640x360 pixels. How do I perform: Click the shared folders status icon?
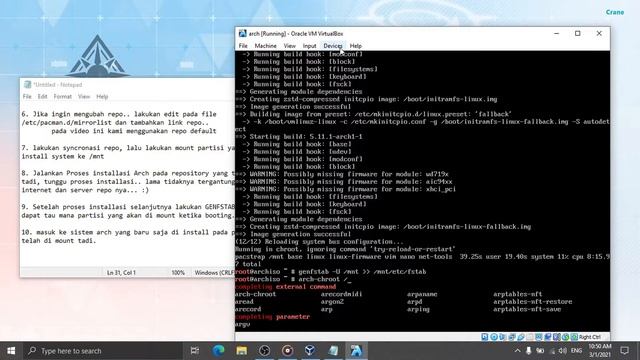click(529, 337)
